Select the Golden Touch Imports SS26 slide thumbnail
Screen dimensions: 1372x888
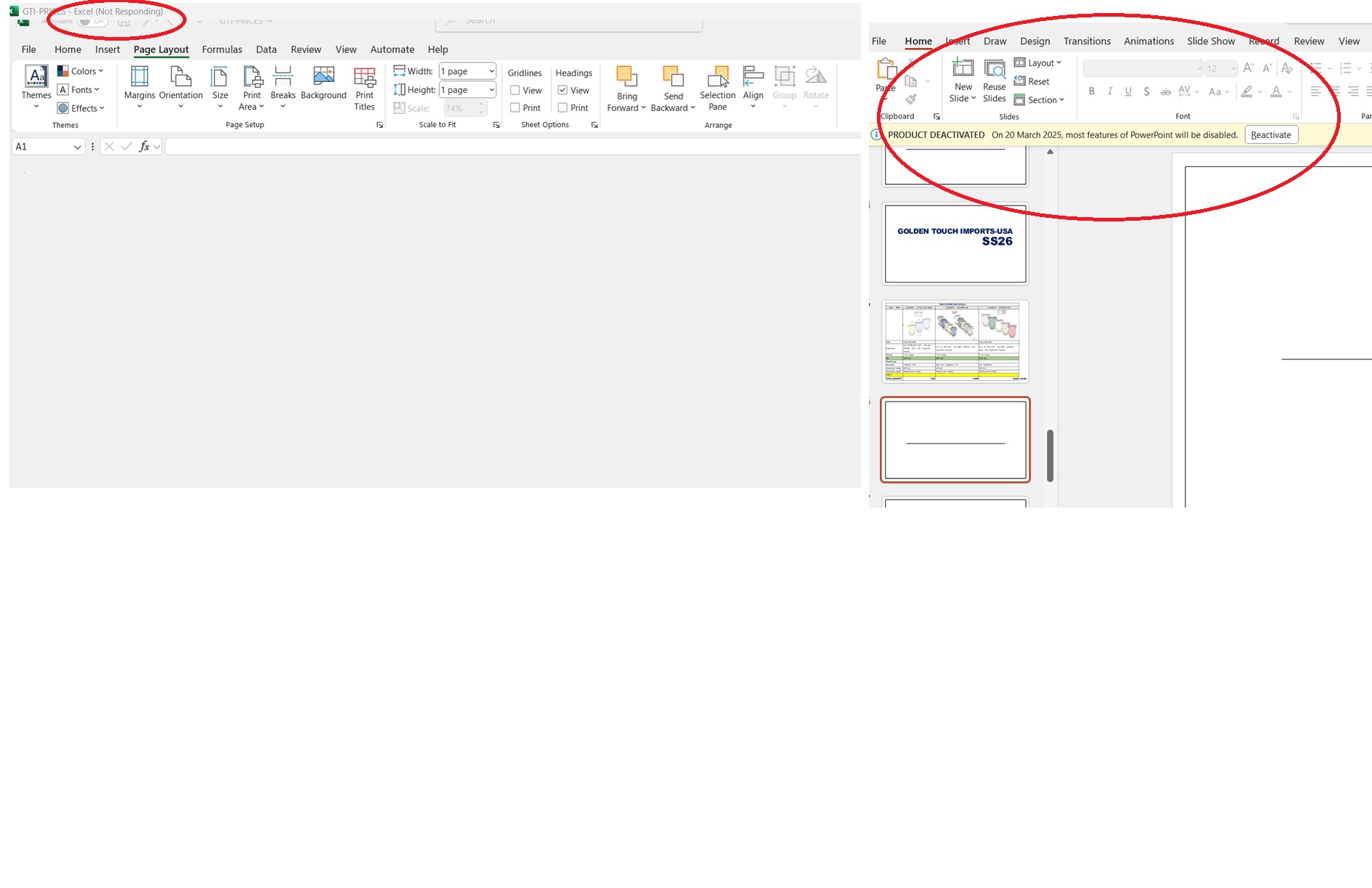tap(955, 244)
